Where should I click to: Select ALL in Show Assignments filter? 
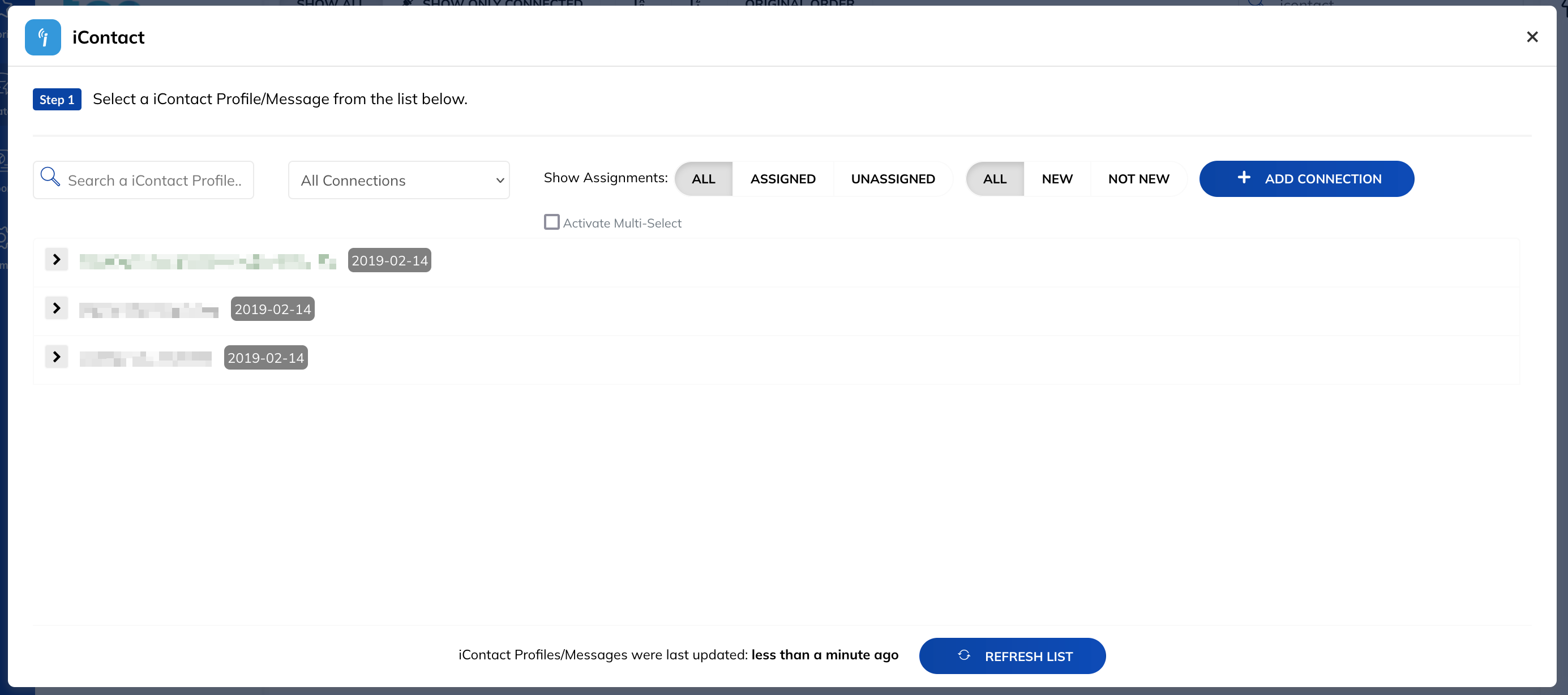[x=703, y=179]
